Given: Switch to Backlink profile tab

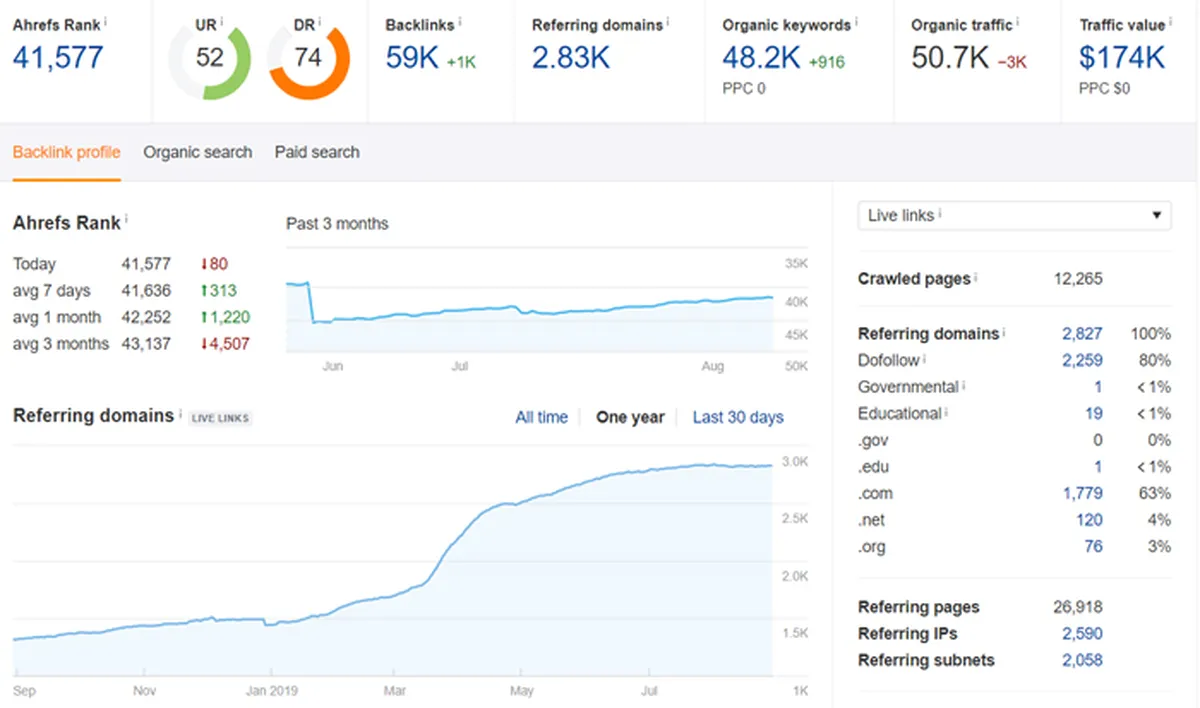Looking at the screenshot, I should 67,152.
